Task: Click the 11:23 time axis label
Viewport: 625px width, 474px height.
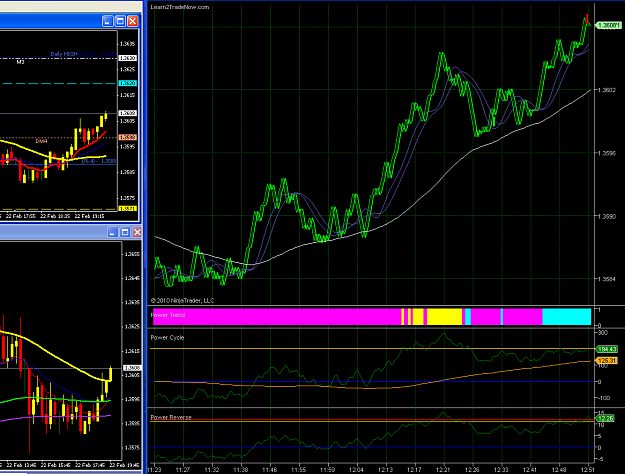Action: (x=154, y=470)
